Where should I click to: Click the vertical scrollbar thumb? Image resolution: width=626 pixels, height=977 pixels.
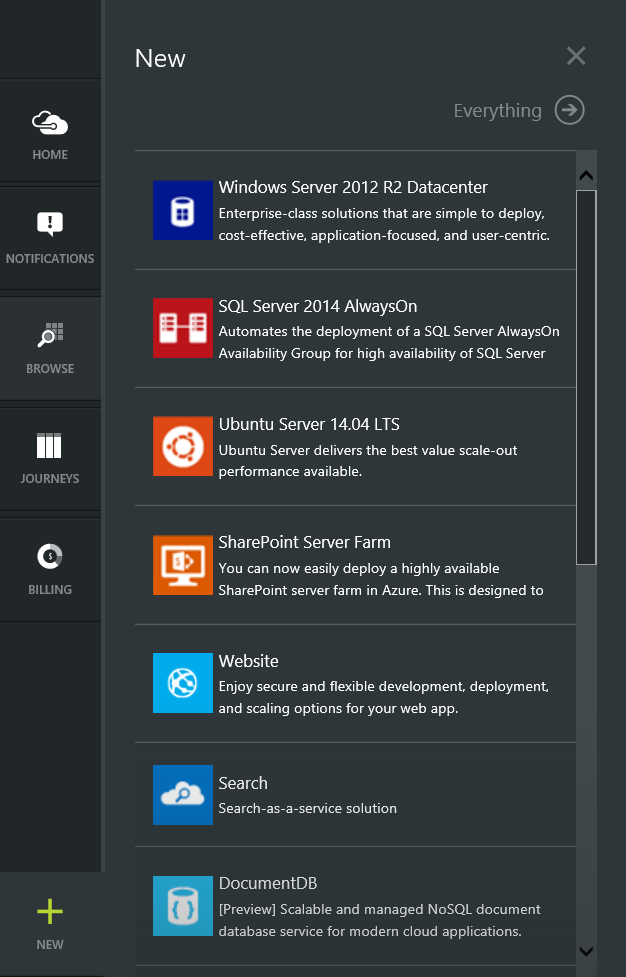point(586,378)
